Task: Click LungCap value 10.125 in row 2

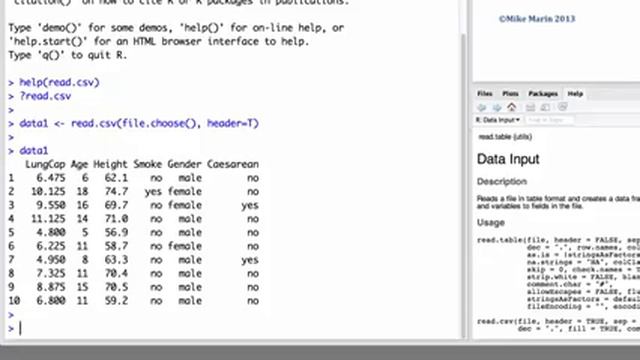Action: pos(48,191)
